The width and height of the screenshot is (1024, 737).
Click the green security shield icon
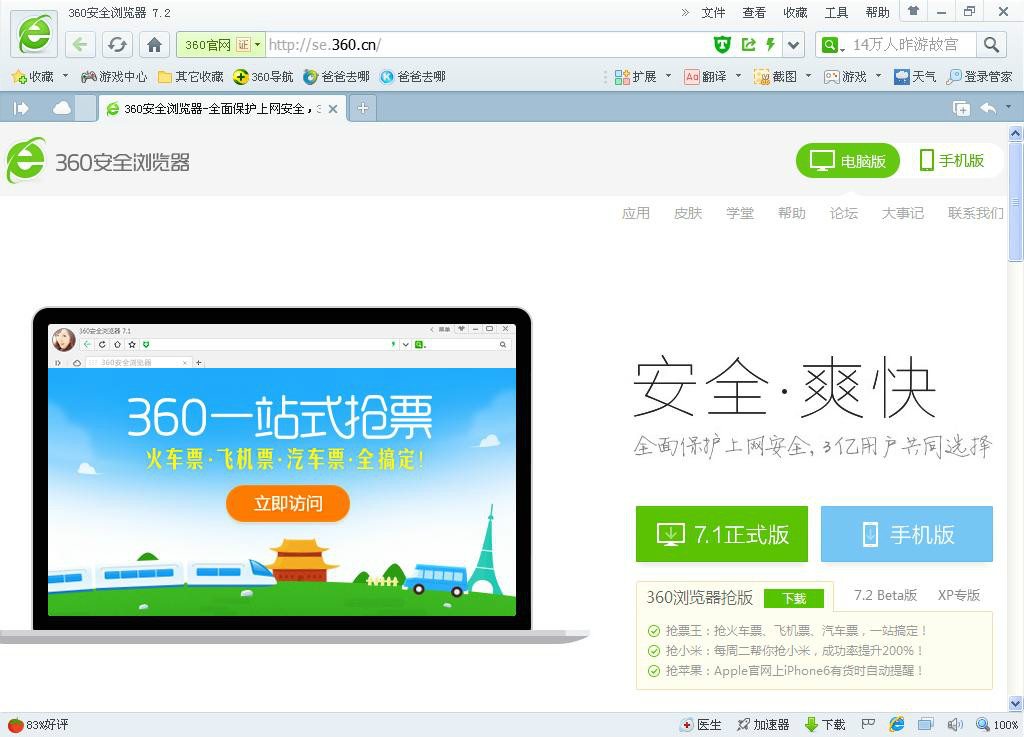coord(722,44)
